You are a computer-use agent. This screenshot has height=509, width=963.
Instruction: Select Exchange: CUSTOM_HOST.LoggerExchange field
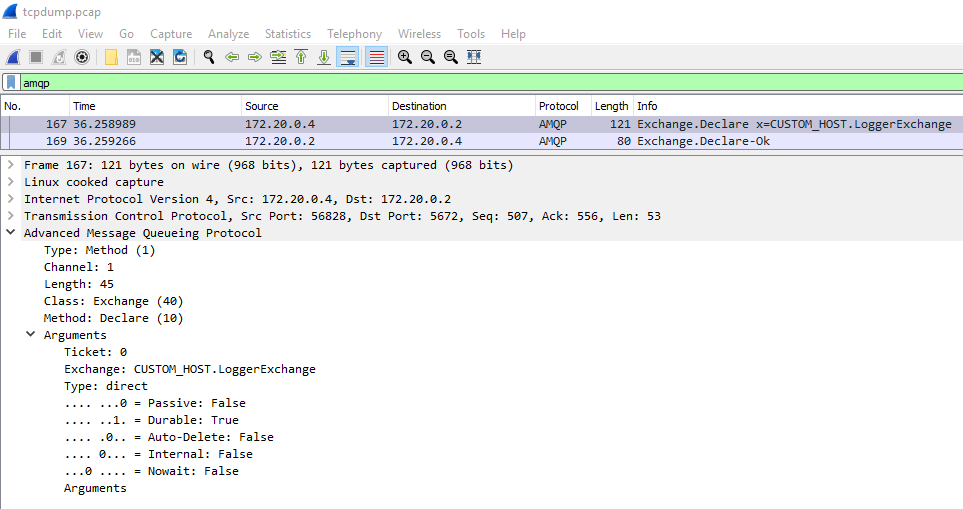[190, 369]
